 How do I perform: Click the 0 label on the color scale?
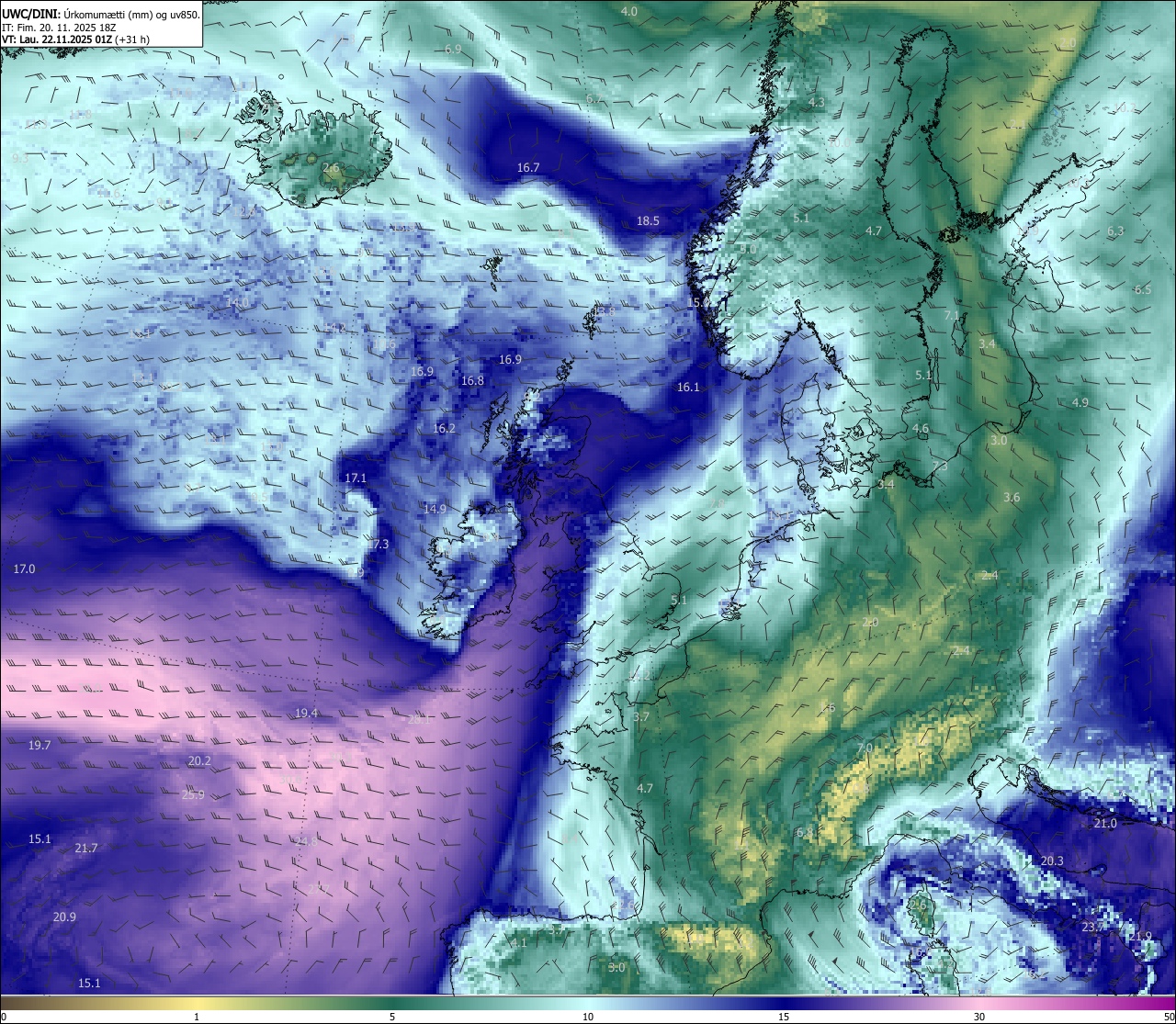coord(4,1017)
